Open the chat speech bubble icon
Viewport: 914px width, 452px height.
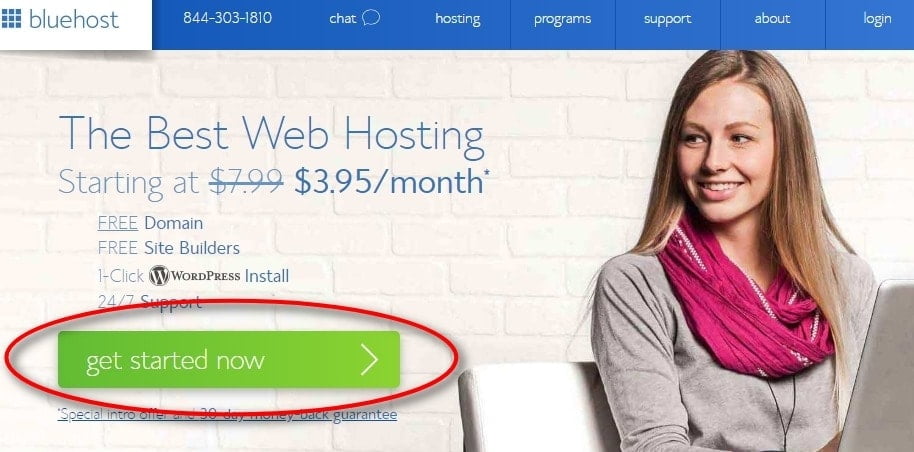(371, 17)
